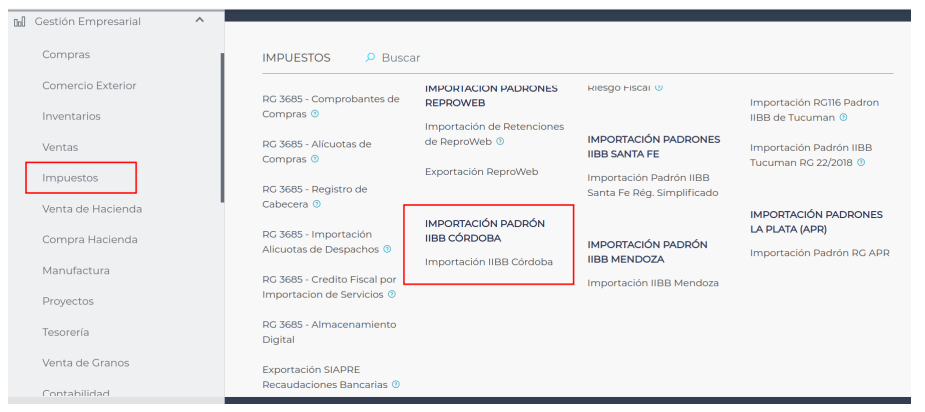Open Compra Hacienda in the sidebar
This screenshot has width=925, height=412.
pos(90,240)
